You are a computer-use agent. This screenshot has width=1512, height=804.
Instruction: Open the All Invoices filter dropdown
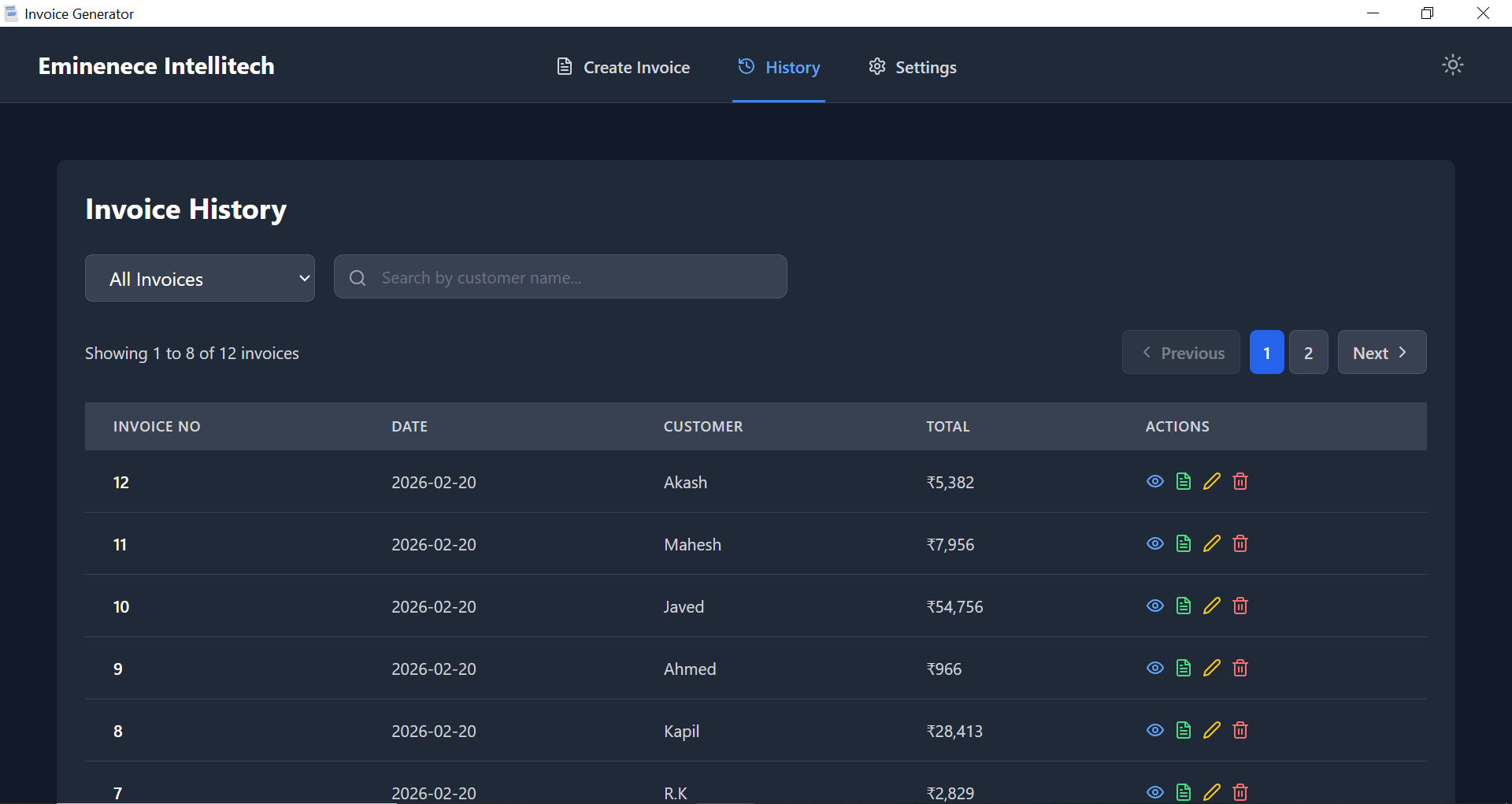click(199, 278)
